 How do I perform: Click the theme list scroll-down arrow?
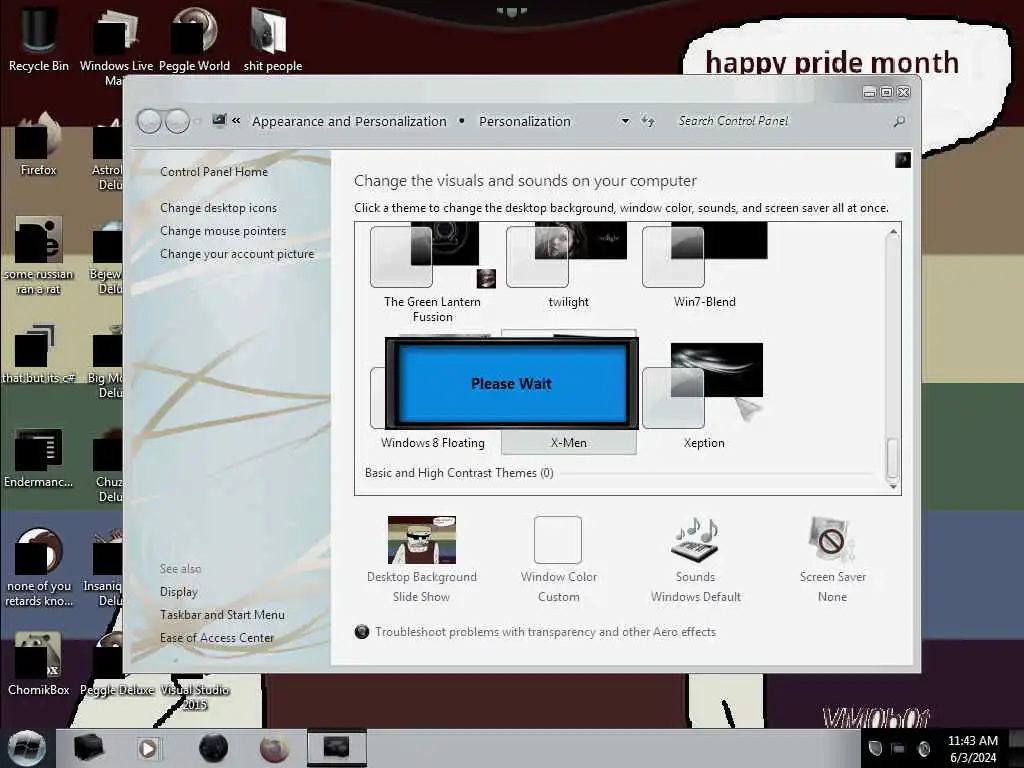tap(893, 486)
